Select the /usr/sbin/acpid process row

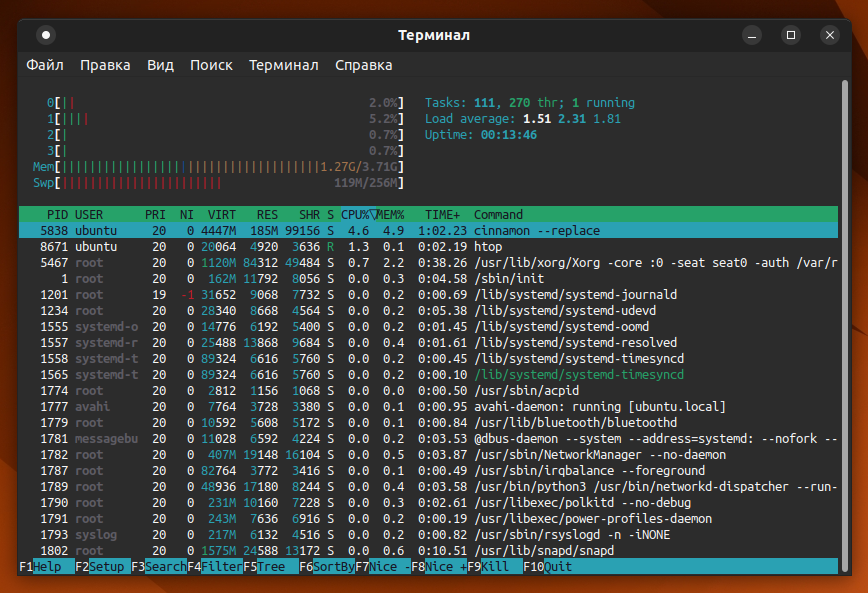pyautogui.click(x=428, y=391)
